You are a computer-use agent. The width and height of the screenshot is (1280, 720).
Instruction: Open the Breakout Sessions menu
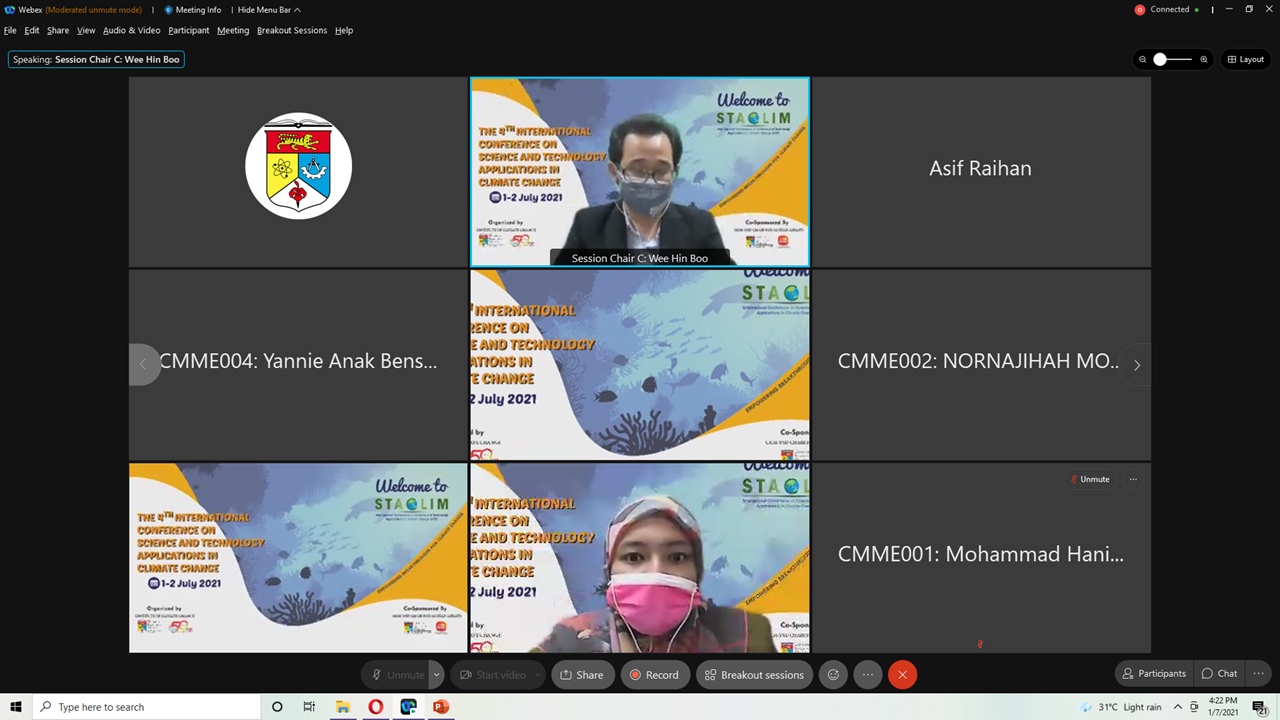click(x=291, y=31)
